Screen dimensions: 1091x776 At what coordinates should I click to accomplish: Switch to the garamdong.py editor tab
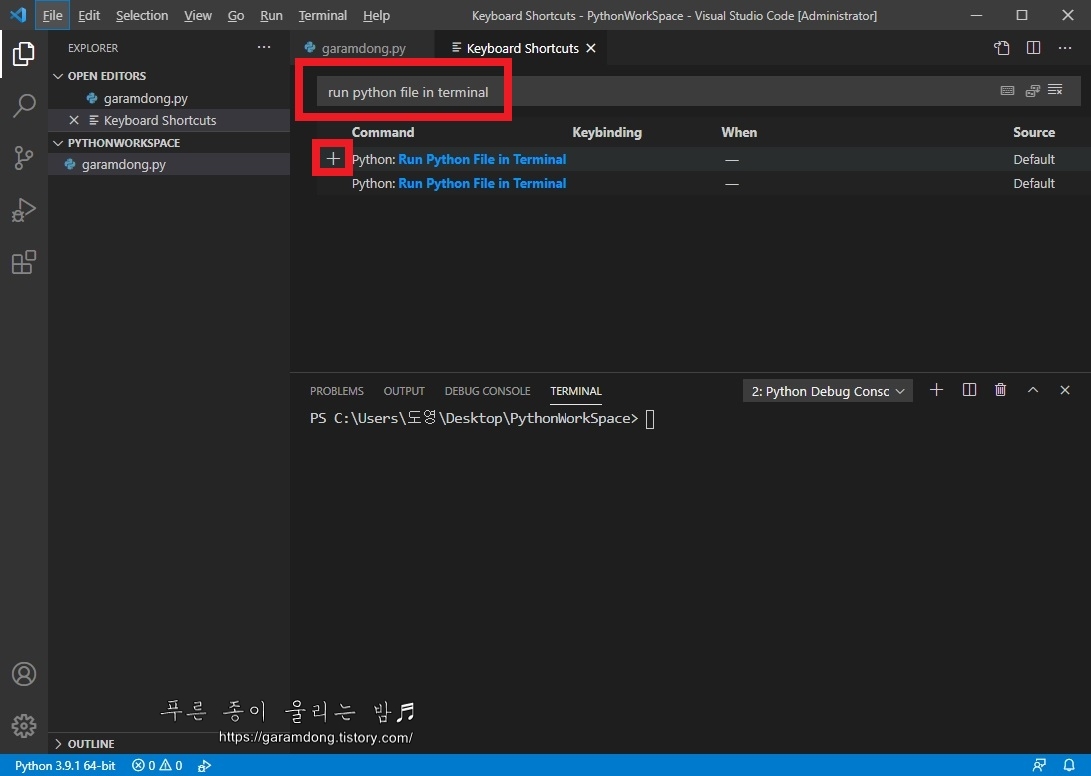point(363,48)
